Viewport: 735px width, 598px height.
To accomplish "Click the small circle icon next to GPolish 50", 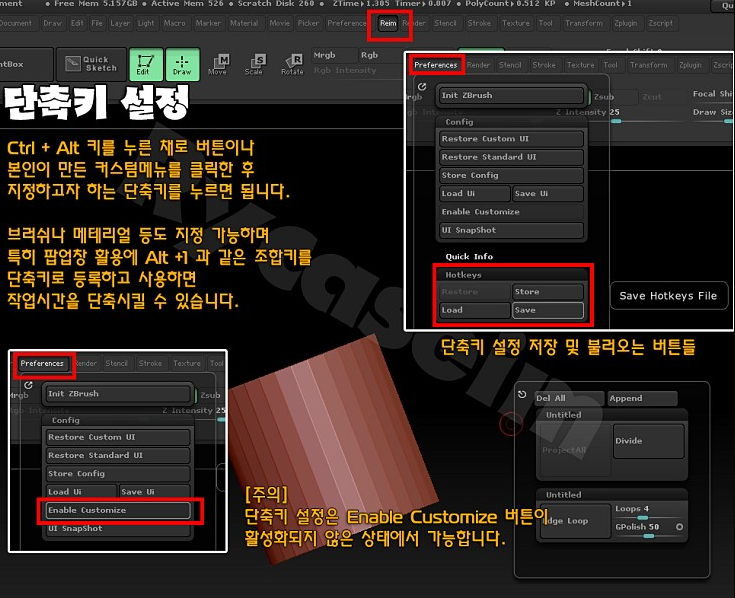I will coord(679,527).
